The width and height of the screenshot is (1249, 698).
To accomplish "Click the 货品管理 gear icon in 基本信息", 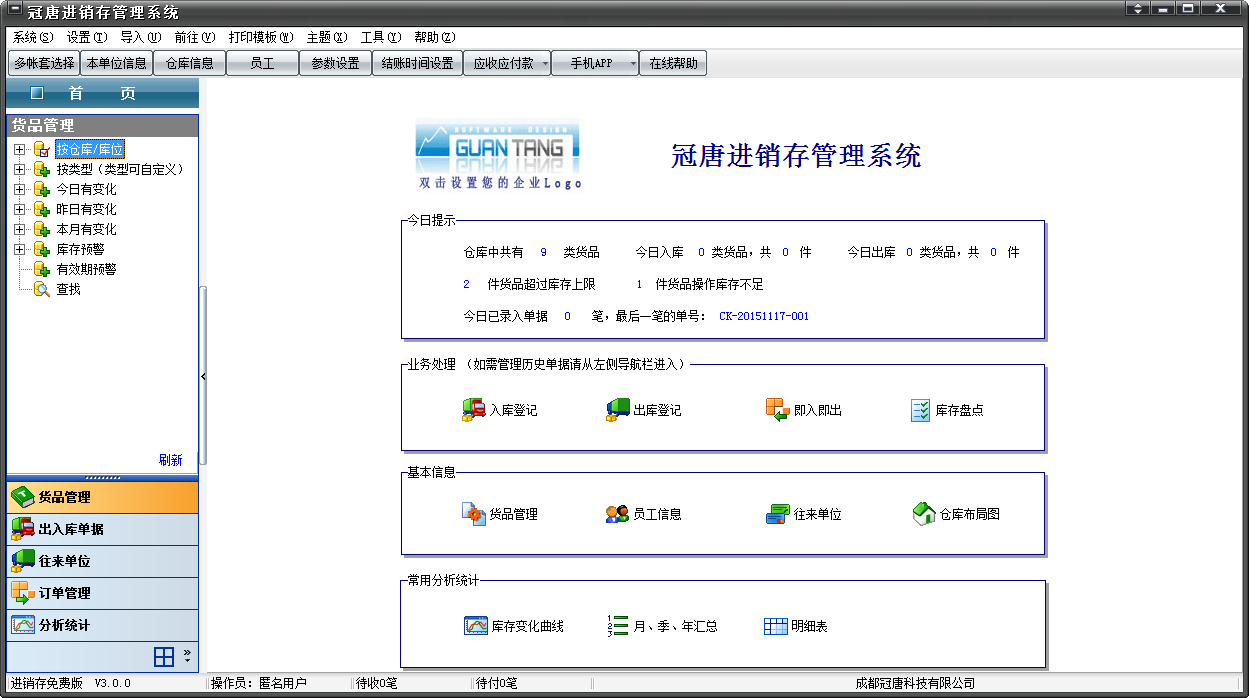I will click(473, 514).
